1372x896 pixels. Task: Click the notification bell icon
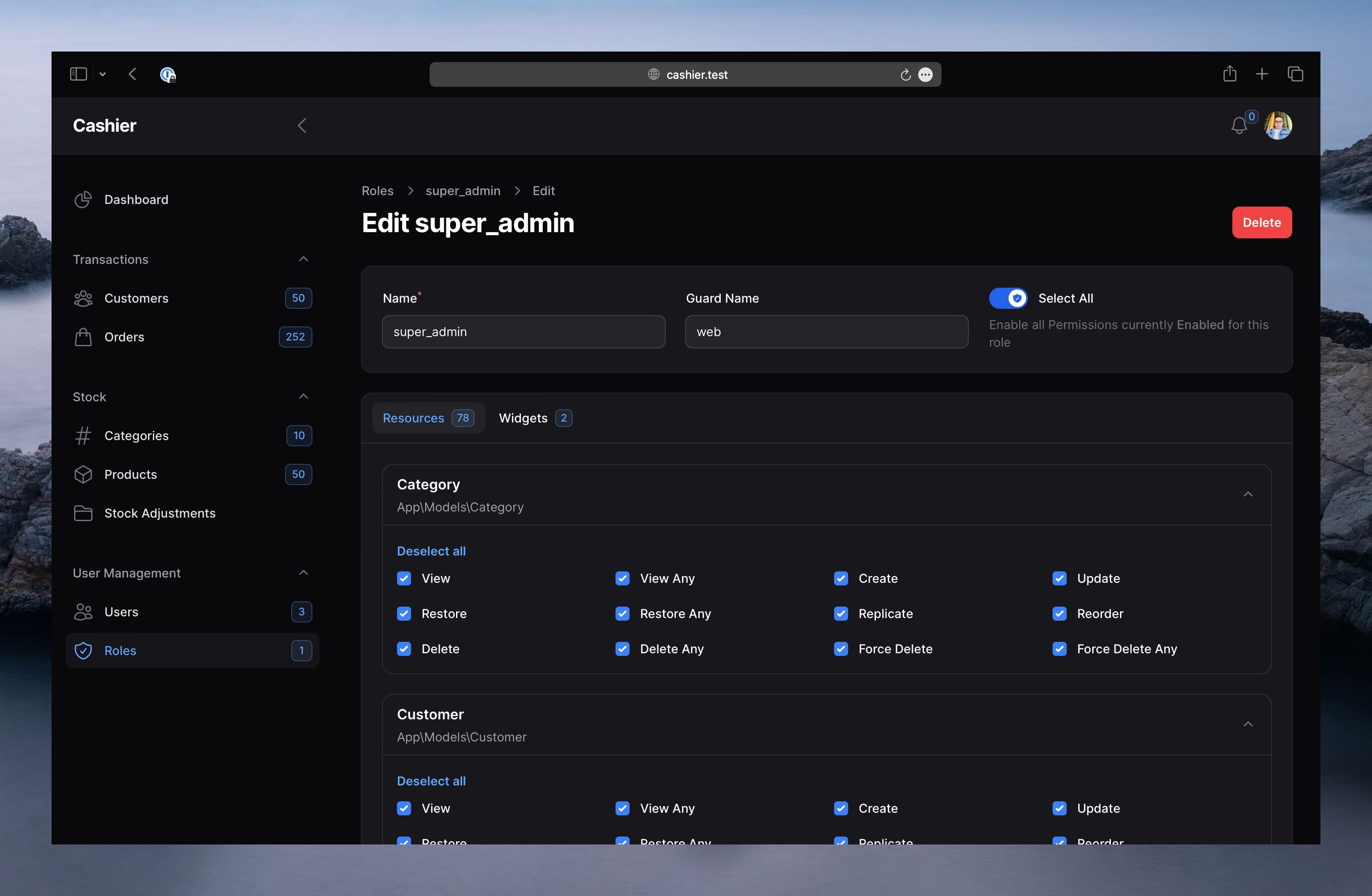pos(1241,124)
